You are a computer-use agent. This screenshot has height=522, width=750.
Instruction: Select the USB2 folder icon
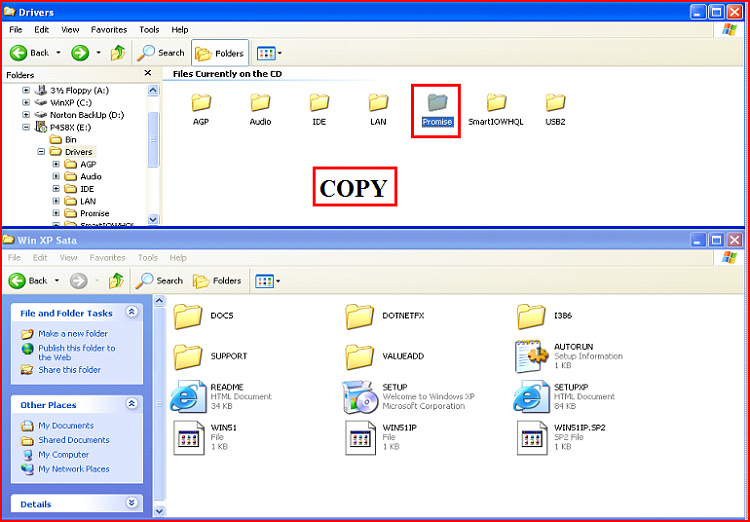click(555, 102)
